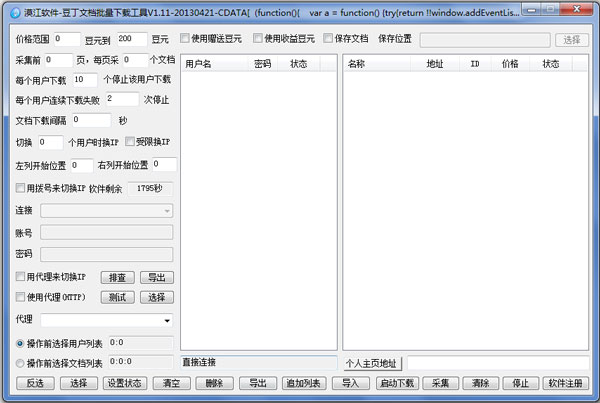600x403 pixels.
Task: Click the 连续下载失败 count field
Action: click(122, 100)
